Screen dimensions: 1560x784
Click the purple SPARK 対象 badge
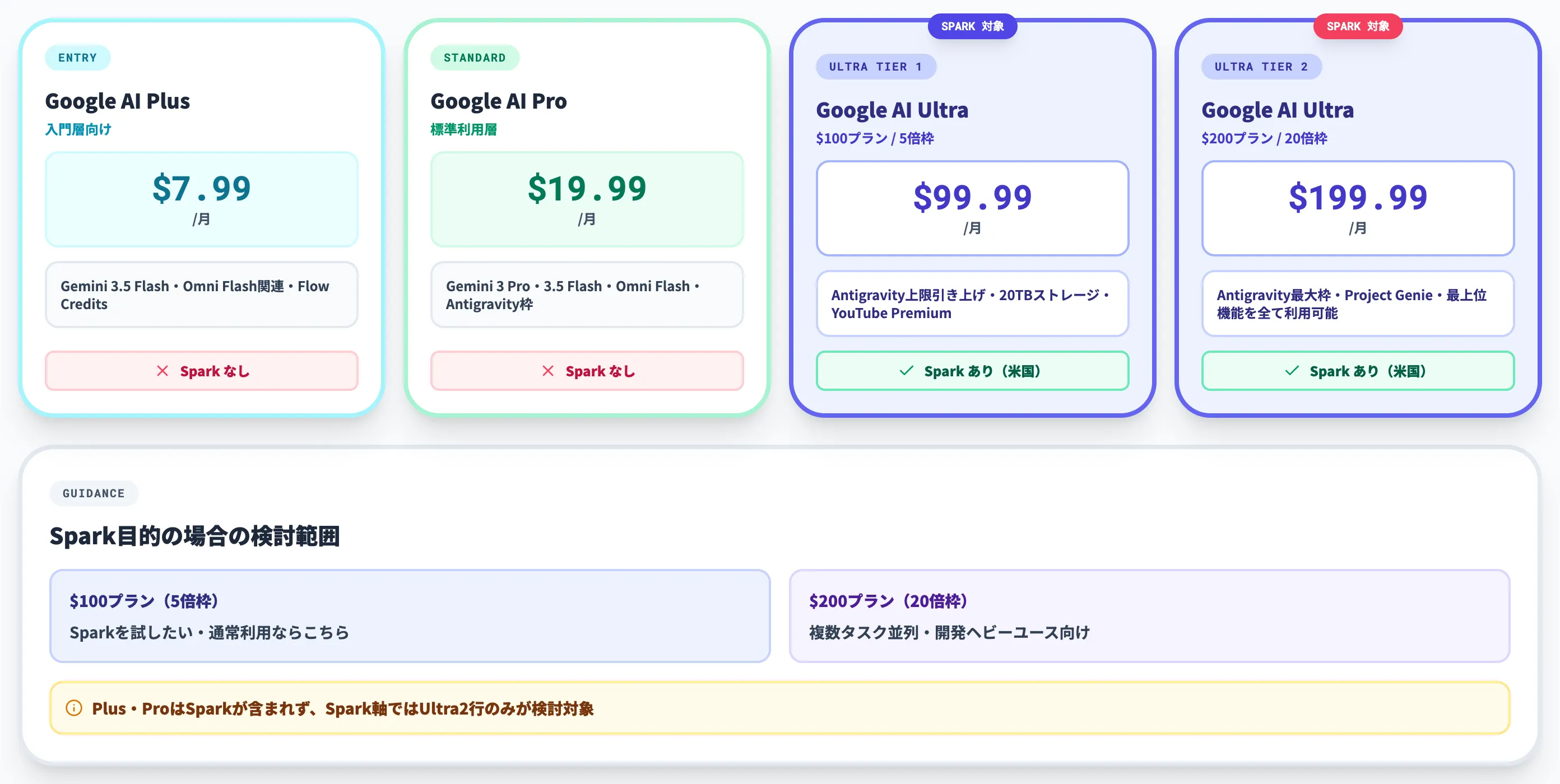973,26
